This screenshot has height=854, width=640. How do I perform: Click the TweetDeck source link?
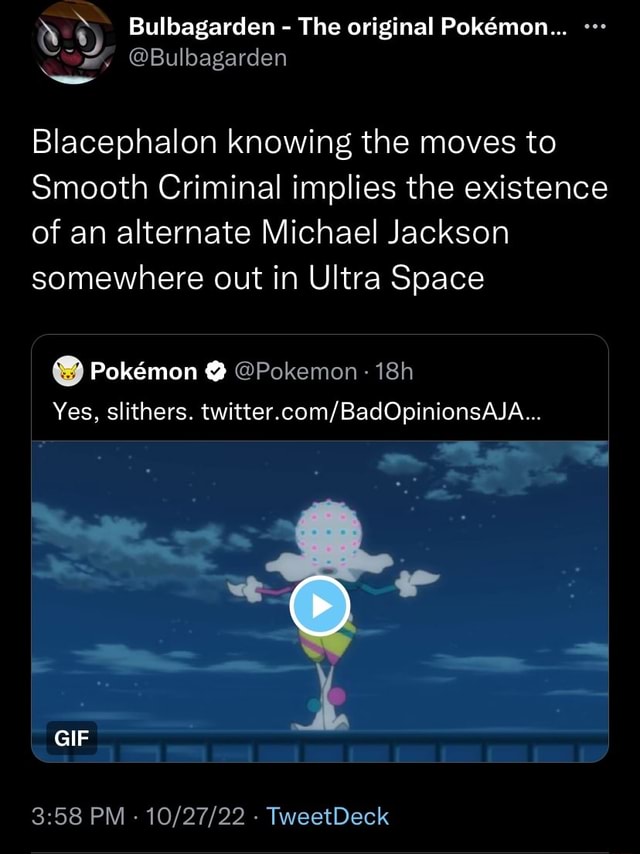[x=327, y=816]
